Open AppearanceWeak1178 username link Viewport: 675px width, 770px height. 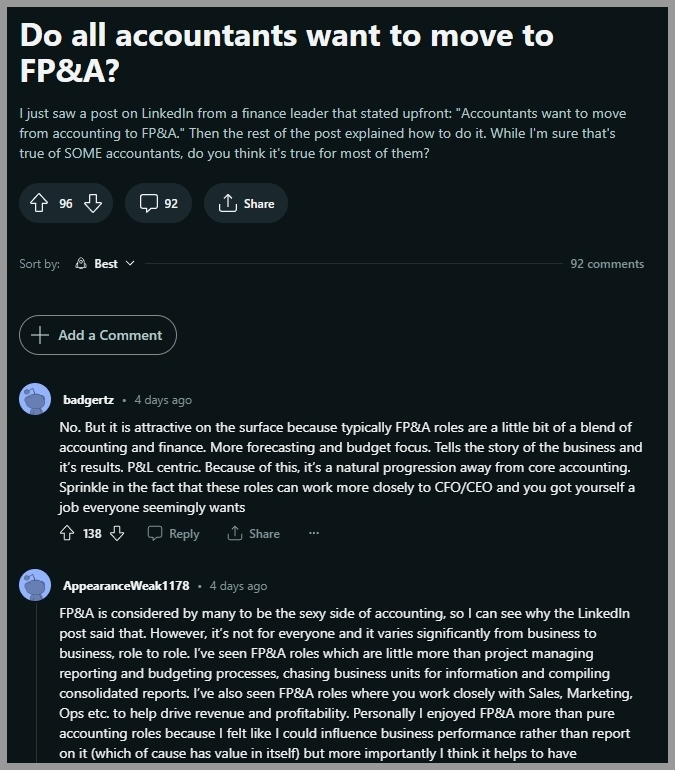pos(126,586)
